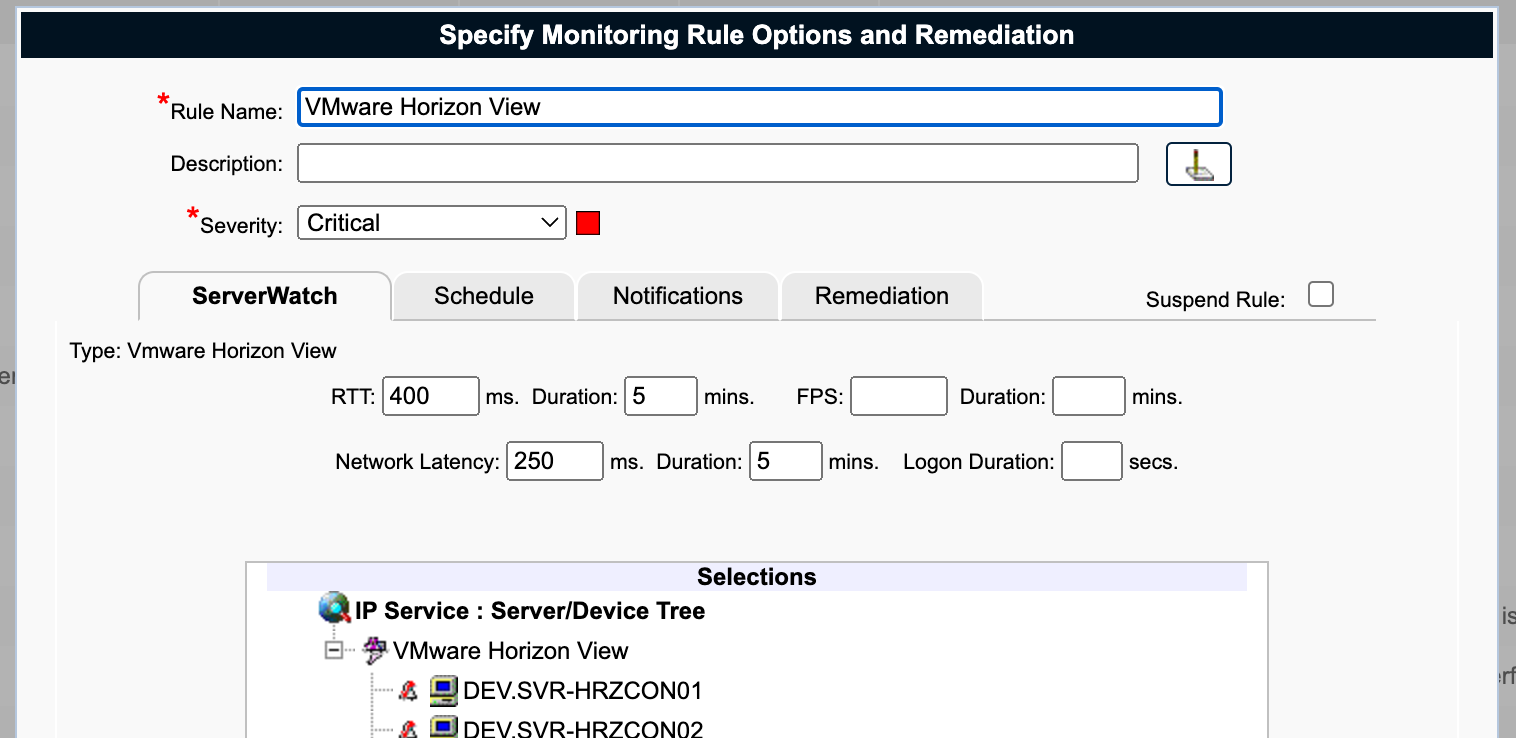Toggle the Suspend Rule checkbox

tap(1321, 294)
